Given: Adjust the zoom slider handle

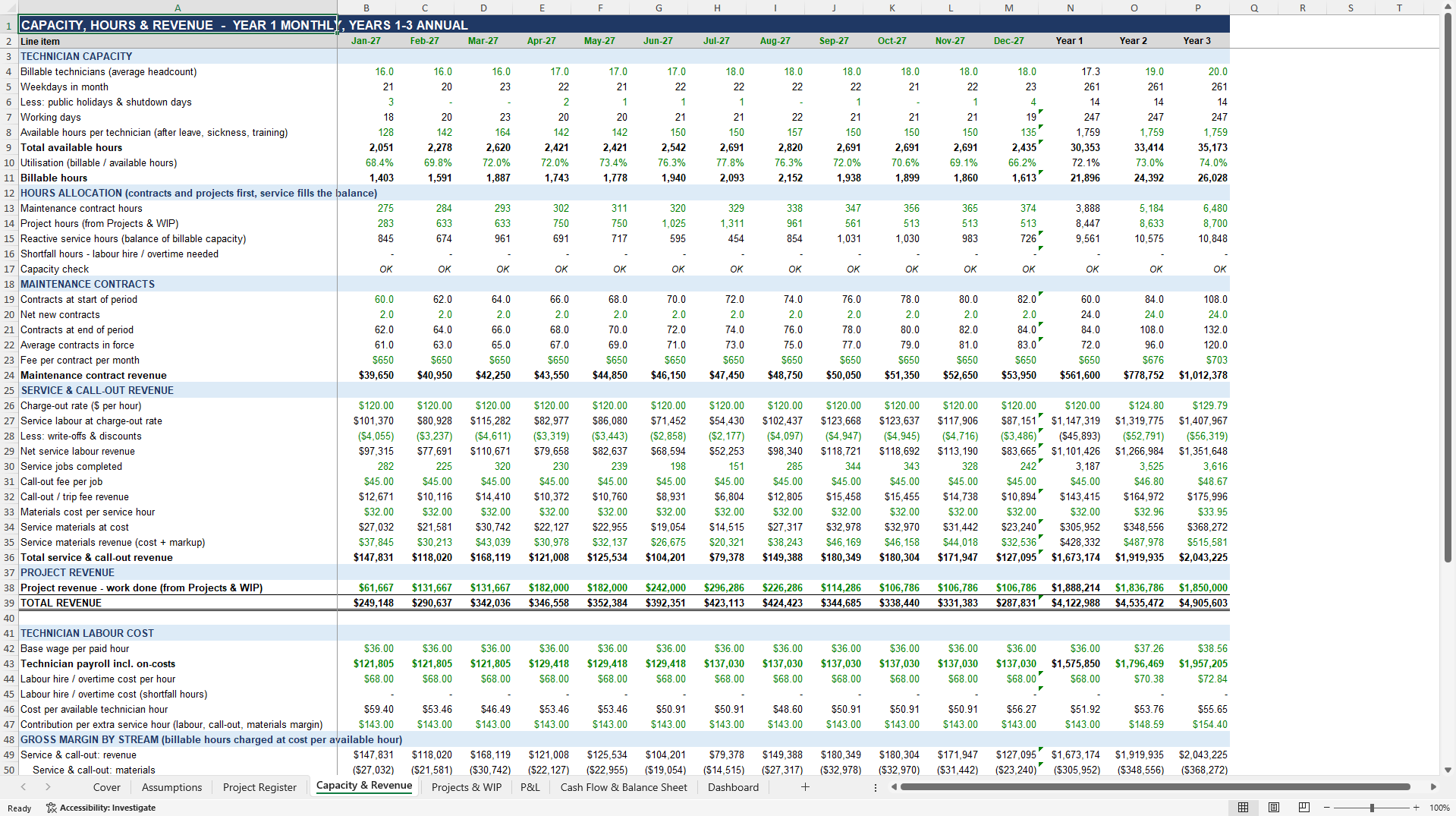Looking at the screenshot, I should [x=1372, y=808].
